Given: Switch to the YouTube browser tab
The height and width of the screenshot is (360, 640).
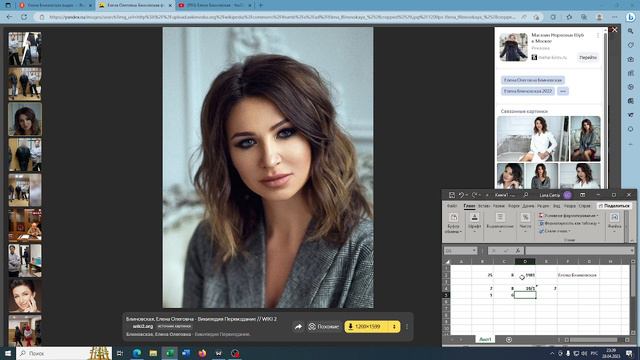Looking at the screenshot, I should coord(215,5).
